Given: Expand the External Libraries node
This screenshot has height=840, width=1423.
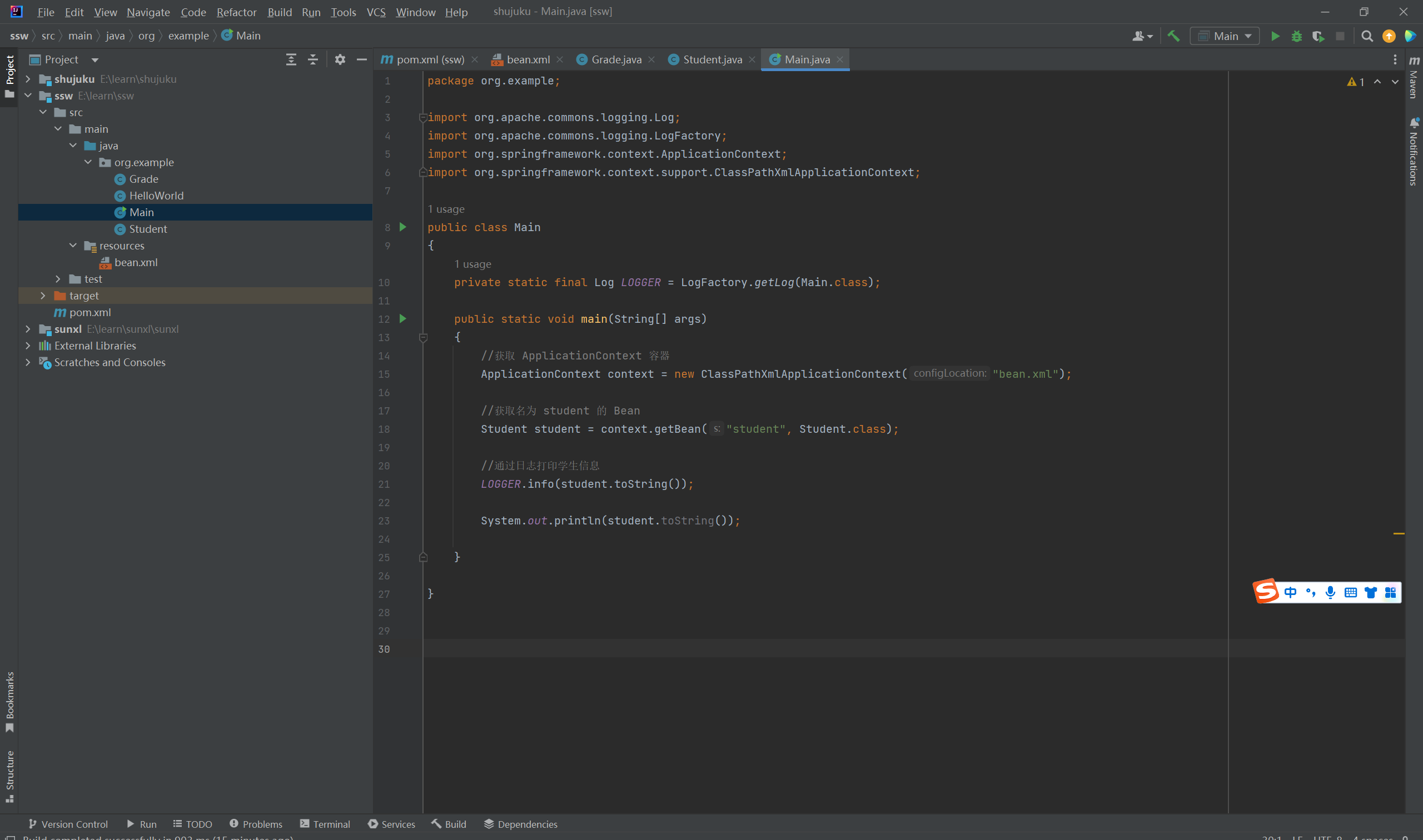Looking at the screenshot, I should click(x=28, y=346).
